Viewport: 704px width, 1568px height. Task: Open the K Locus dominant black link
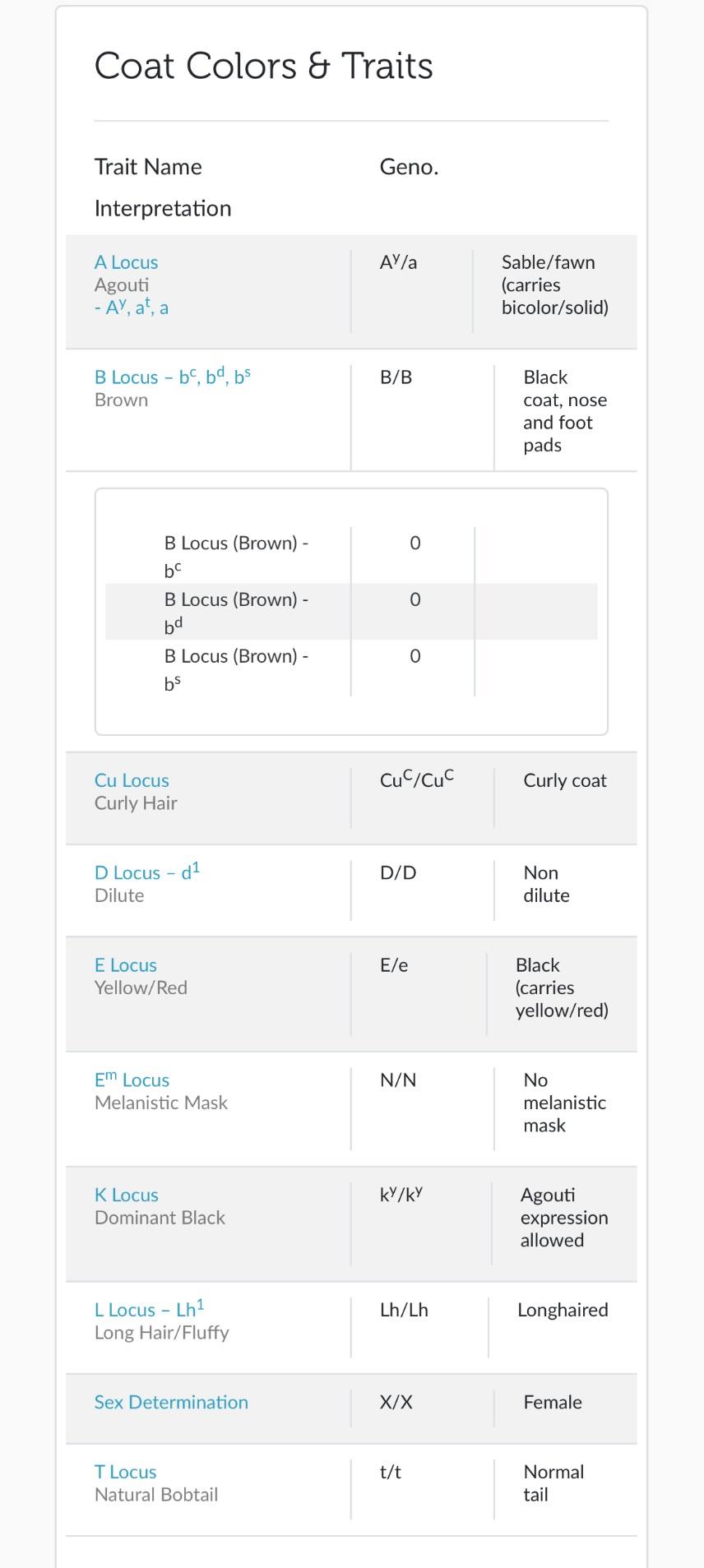coord(126,1195)
